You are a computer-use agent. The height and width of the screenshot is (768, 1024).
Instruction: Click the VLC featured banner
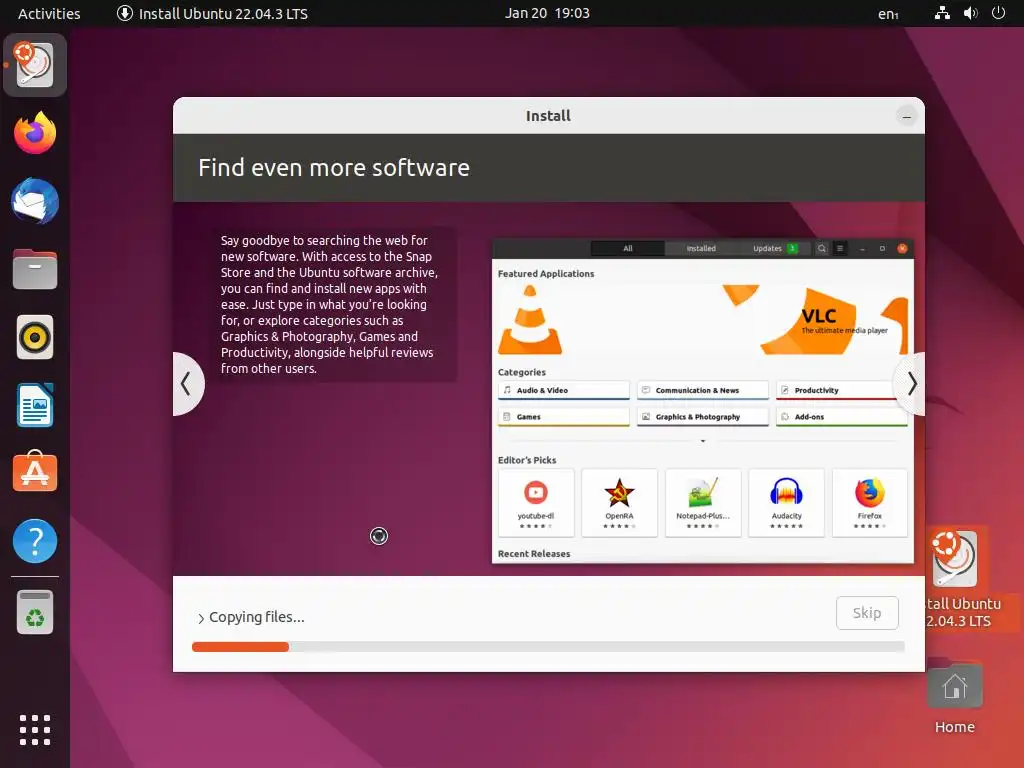[703, 320]
